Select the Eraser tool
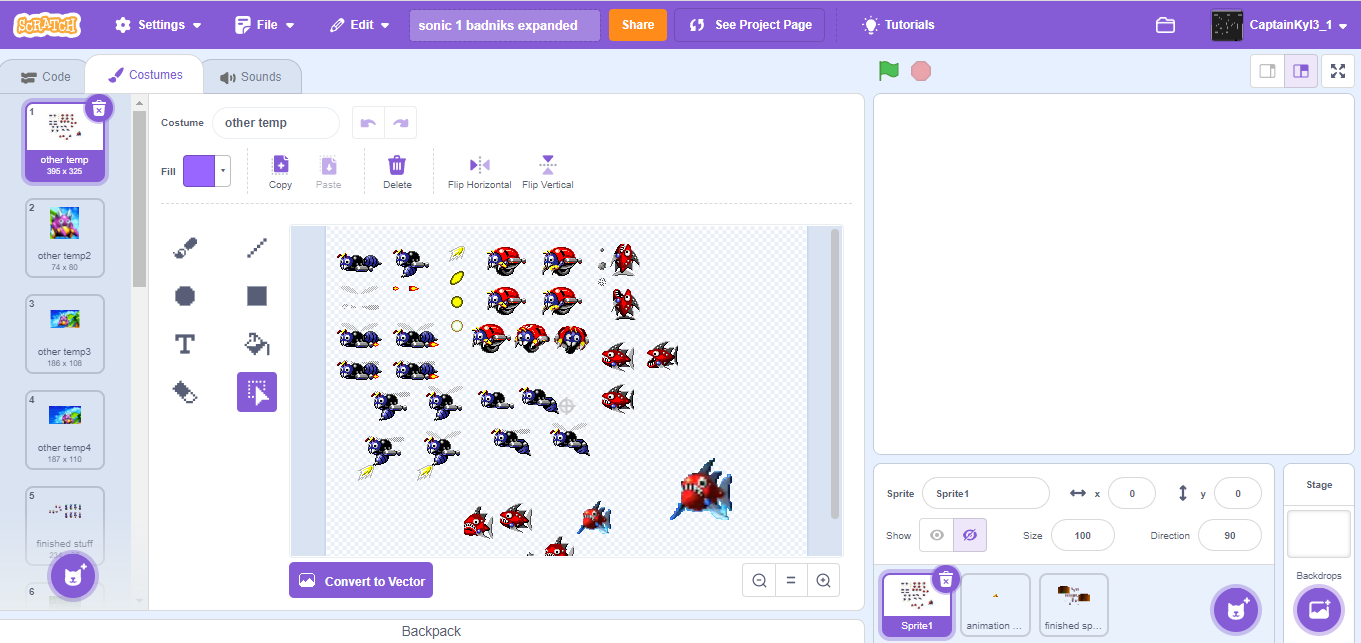1361x643 pixels. point(185,392)
